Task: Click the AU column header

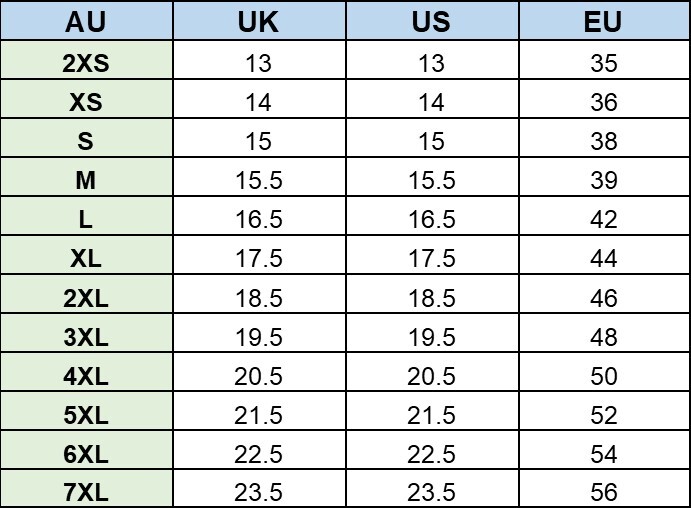Action: tap(86, 20)
